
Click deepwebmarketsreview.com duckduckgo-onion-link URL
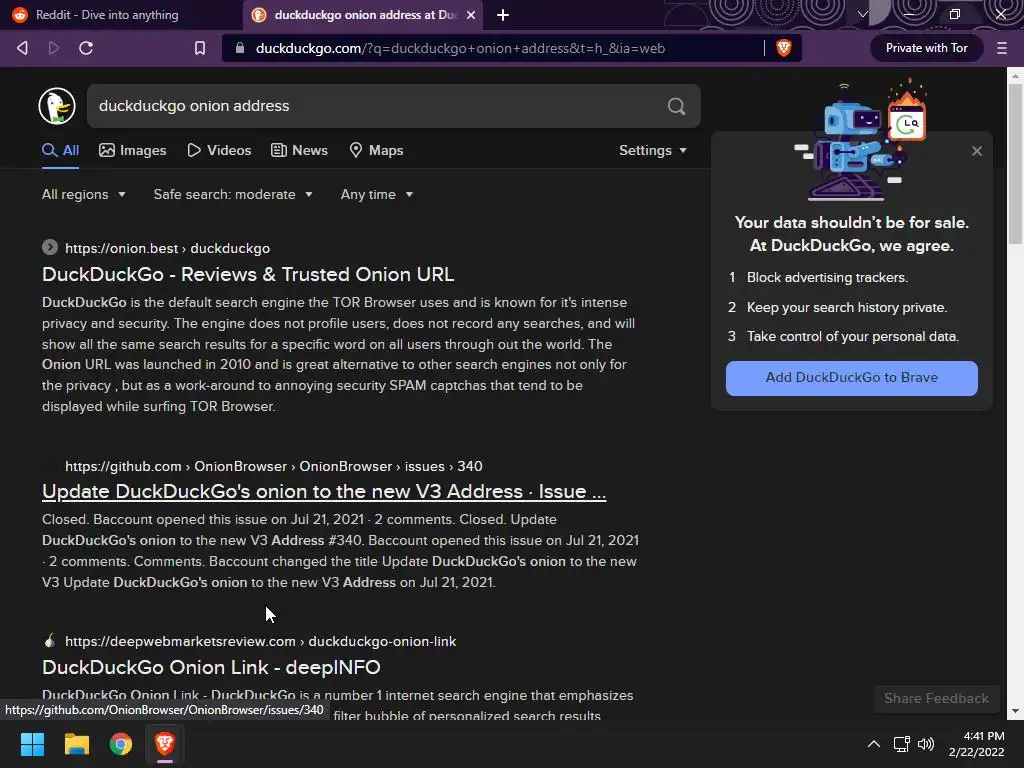[261, 641]
